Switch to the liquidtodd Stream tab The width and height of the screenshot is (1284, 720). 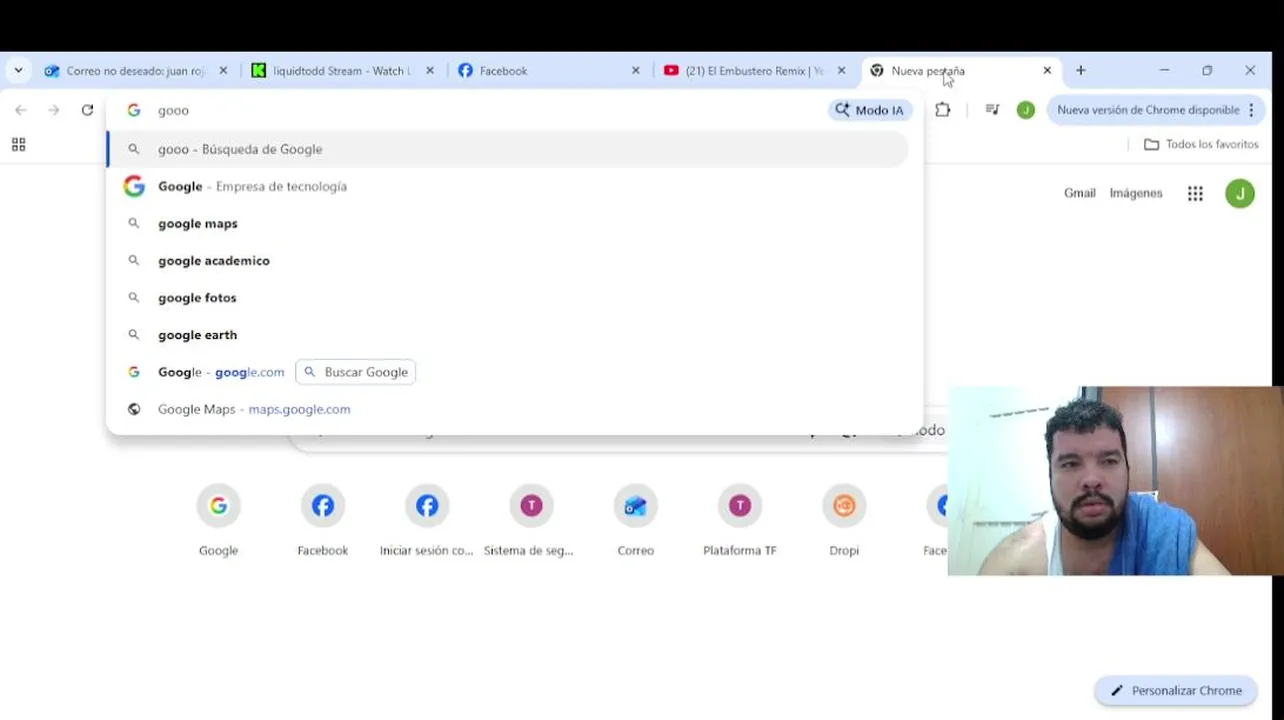pos(343,71)
